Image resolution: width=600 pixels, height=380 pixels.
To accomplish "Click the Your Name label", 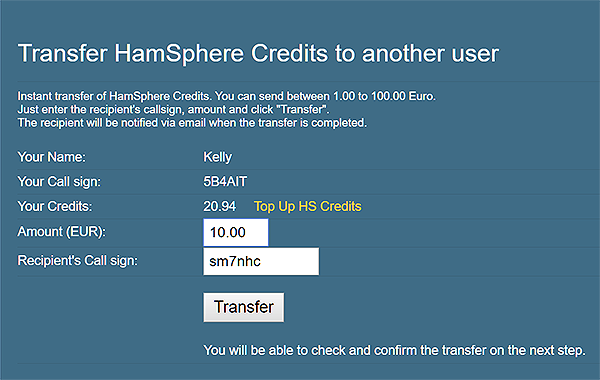I will pos(52,157).
